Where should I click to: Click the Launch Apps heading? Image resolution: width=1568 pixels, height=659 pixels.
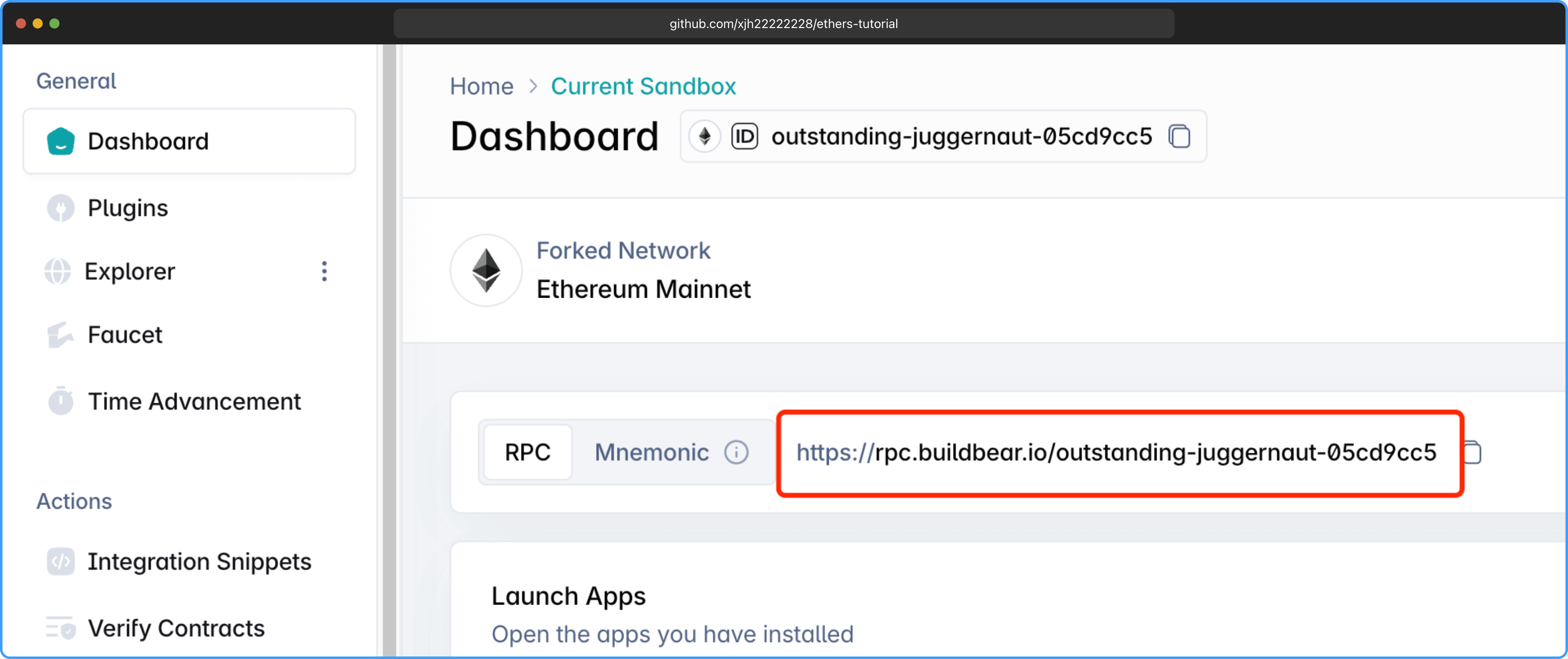pyautogui.click(x=568, y=596)
